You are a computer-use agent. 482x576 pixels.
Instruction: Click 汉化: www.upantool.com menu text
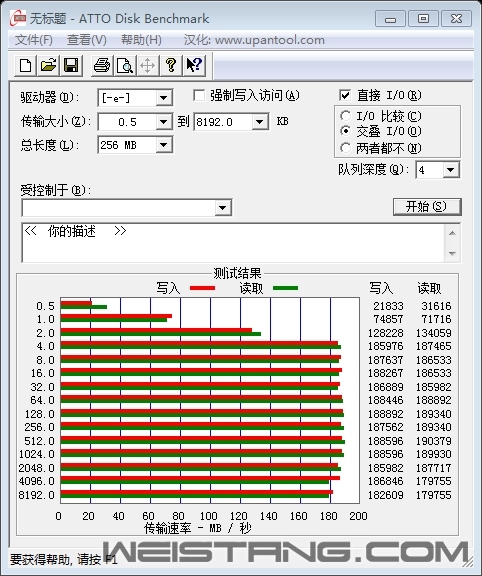tap(254, 40)
